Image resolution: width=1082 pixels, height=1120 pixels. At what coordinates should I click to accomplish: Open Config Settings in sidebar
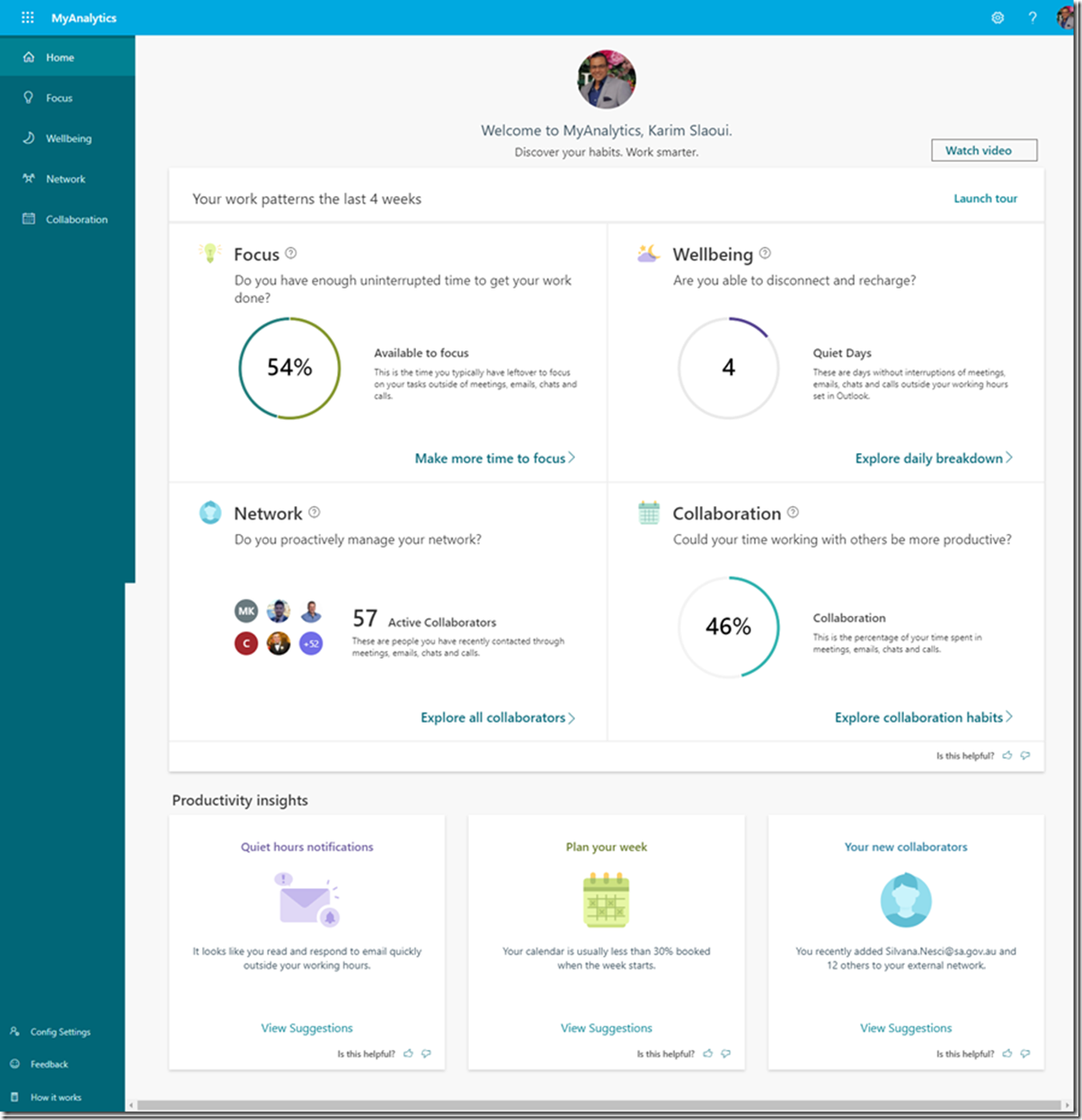[x=60, y=1032]
